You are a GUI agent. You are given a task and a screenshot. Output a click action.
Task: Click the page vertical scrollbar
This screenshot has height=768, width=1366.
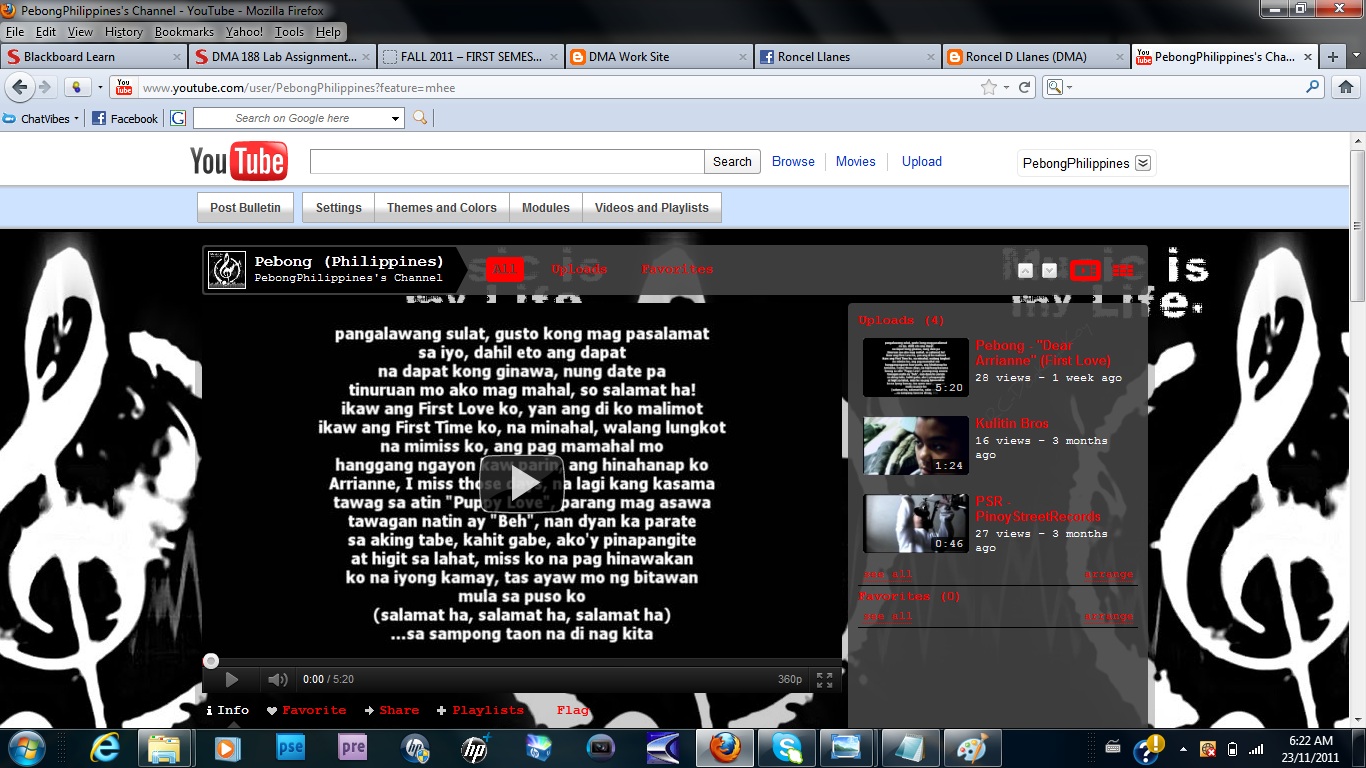tap(1357, 225)
